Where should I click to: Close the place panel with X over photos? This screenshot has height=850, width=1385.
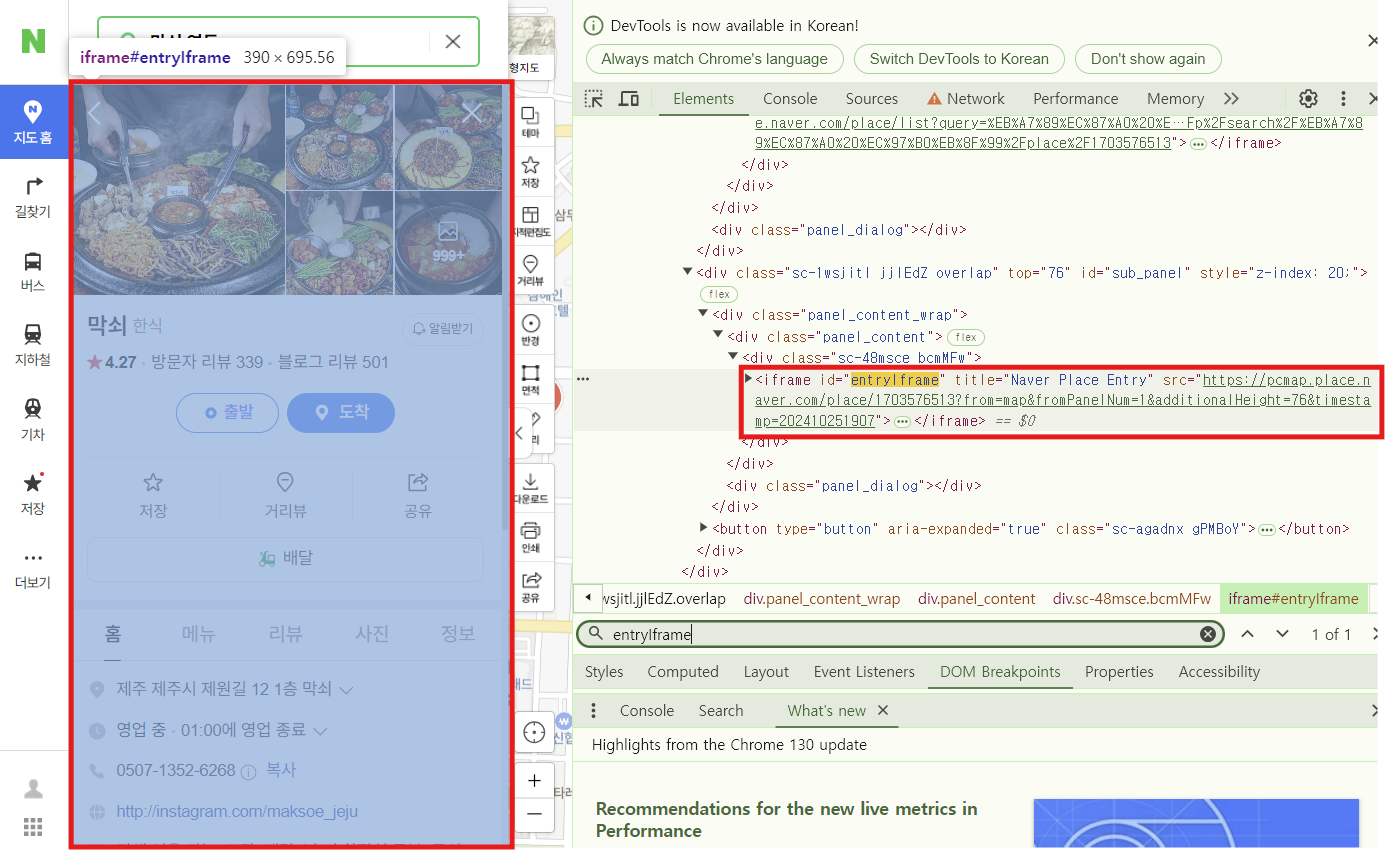point(472,113)
